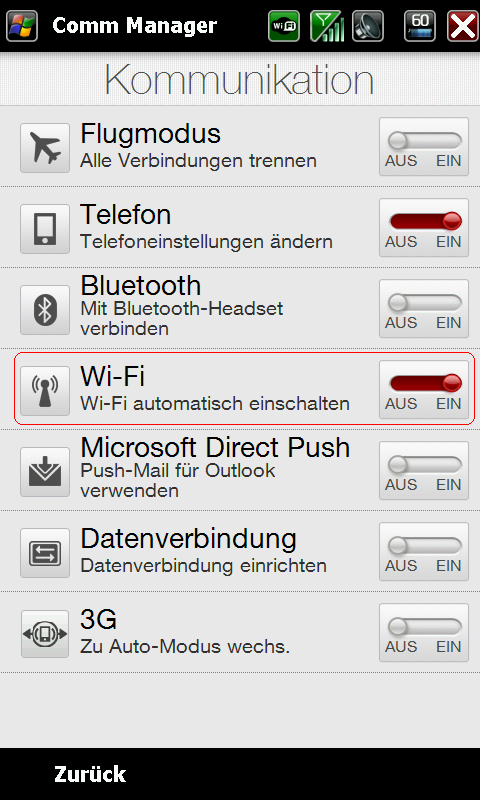Enable the Flugmodus switch
This screenshot has height=800, width=480.
tap(424, 147)
